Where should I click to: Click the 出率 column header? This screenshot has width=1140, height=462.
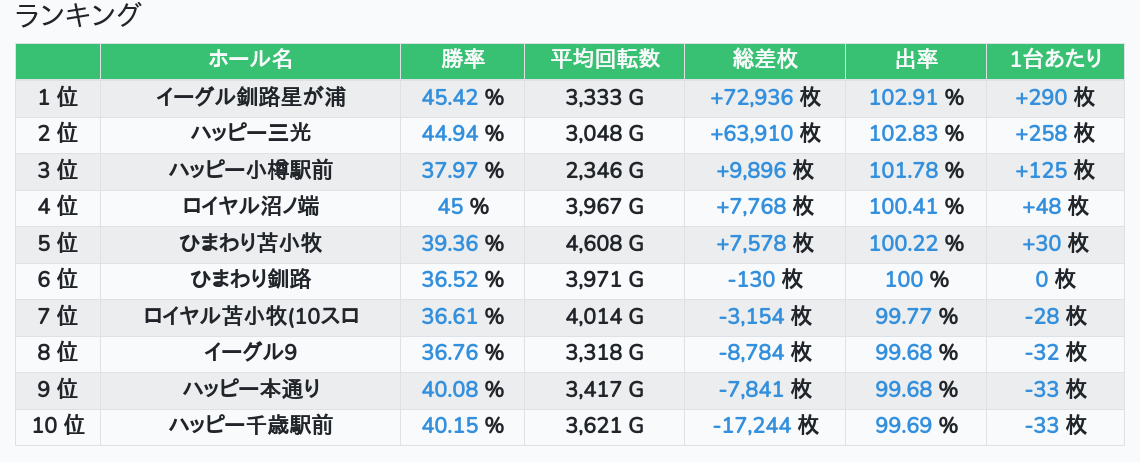pos(915,60)
